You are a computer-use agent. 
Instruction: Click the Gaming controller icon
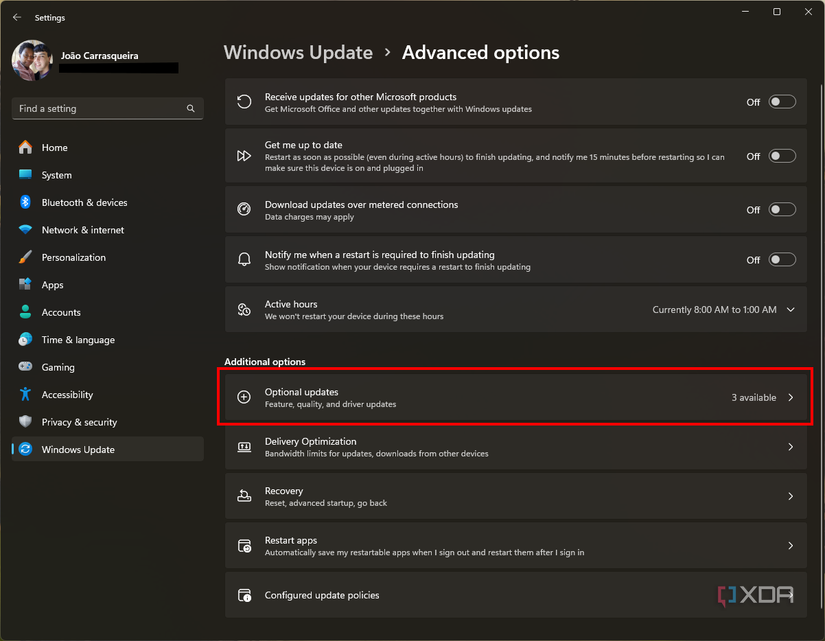pyautogui.click(x=25, y=366)
